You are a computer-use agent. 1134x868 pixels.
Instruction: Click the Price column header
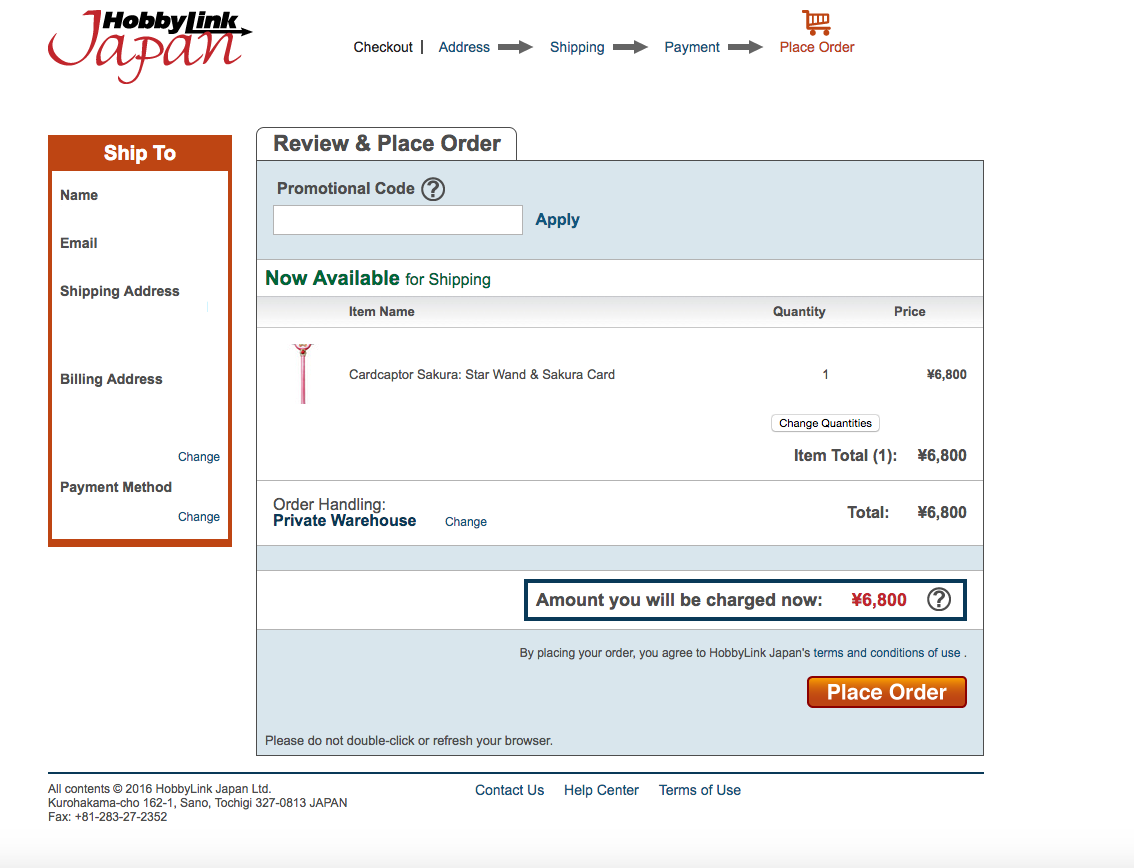click(910, 312)
